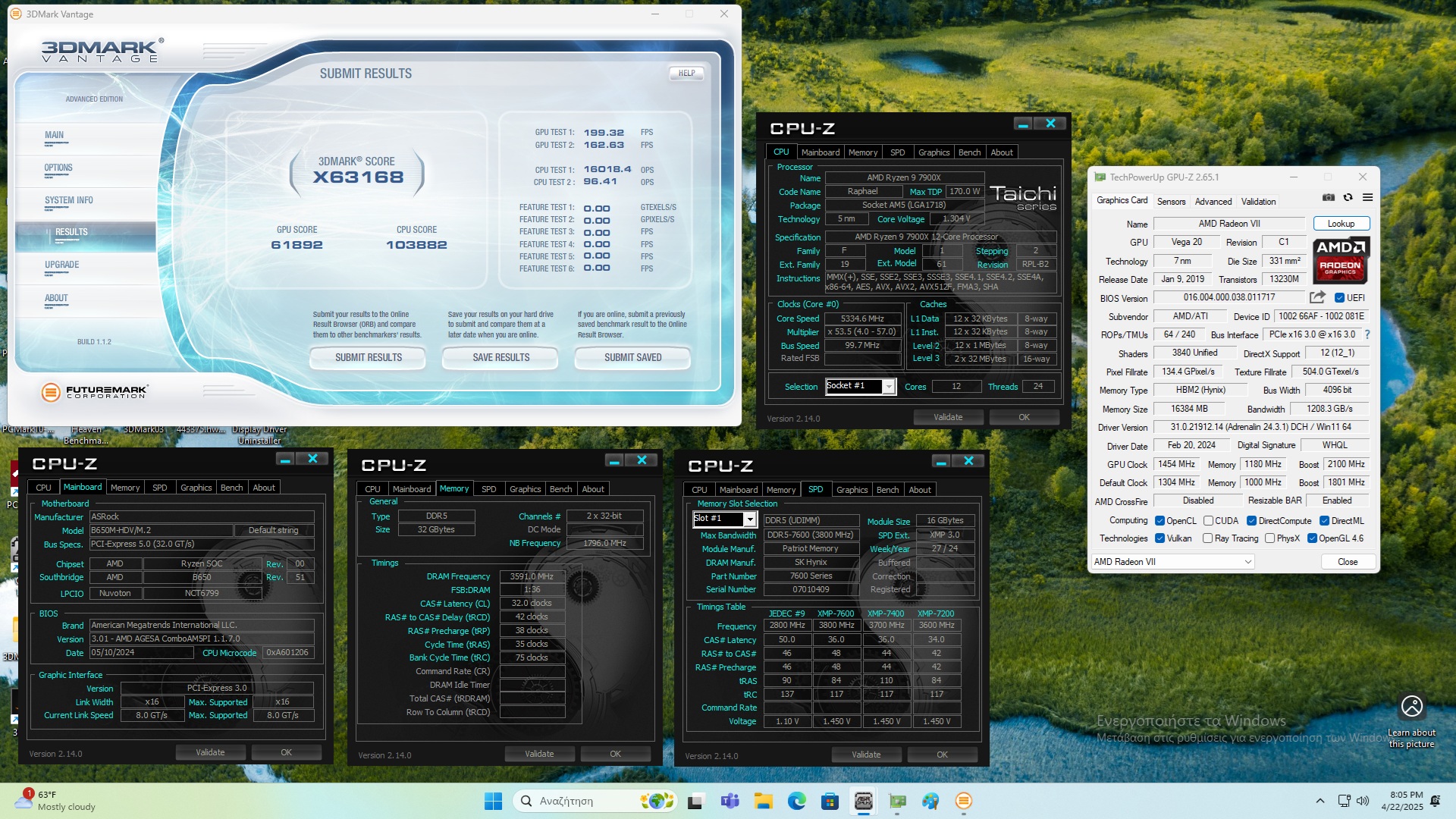1456x819 pixels.
Task: Switch to ASRock CPU-Z taskbar icon
Action: pyautogui.click(x=863, y=801)
